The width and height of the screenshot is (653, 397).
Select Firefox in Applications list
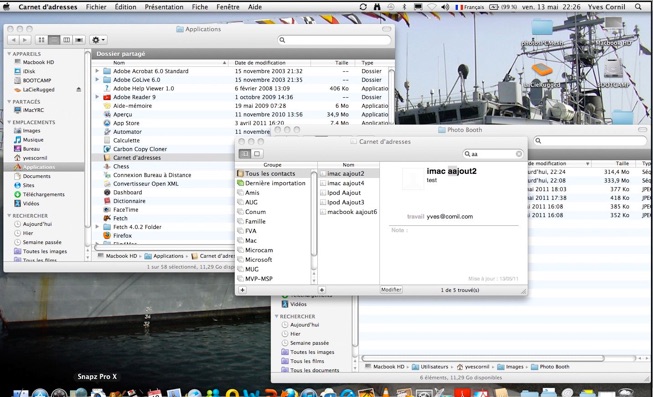point(122,236)
